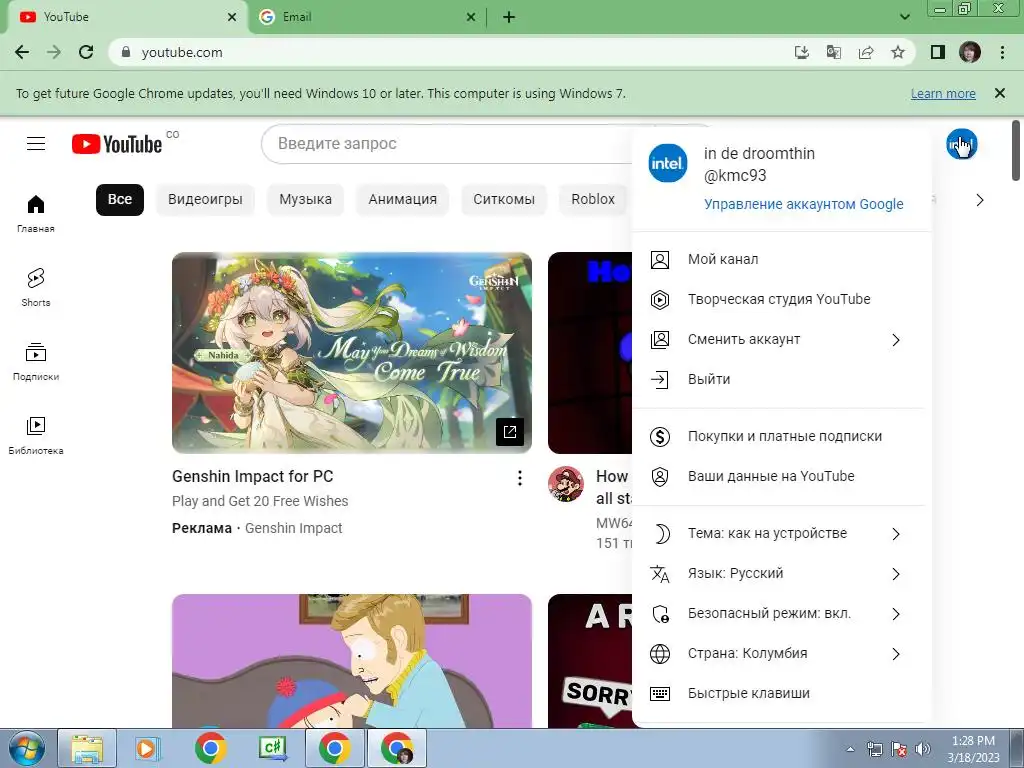Click the intel account avatar in header
Screen dimensions: 1024x768
pyautogui.click(x=961, y=144)
